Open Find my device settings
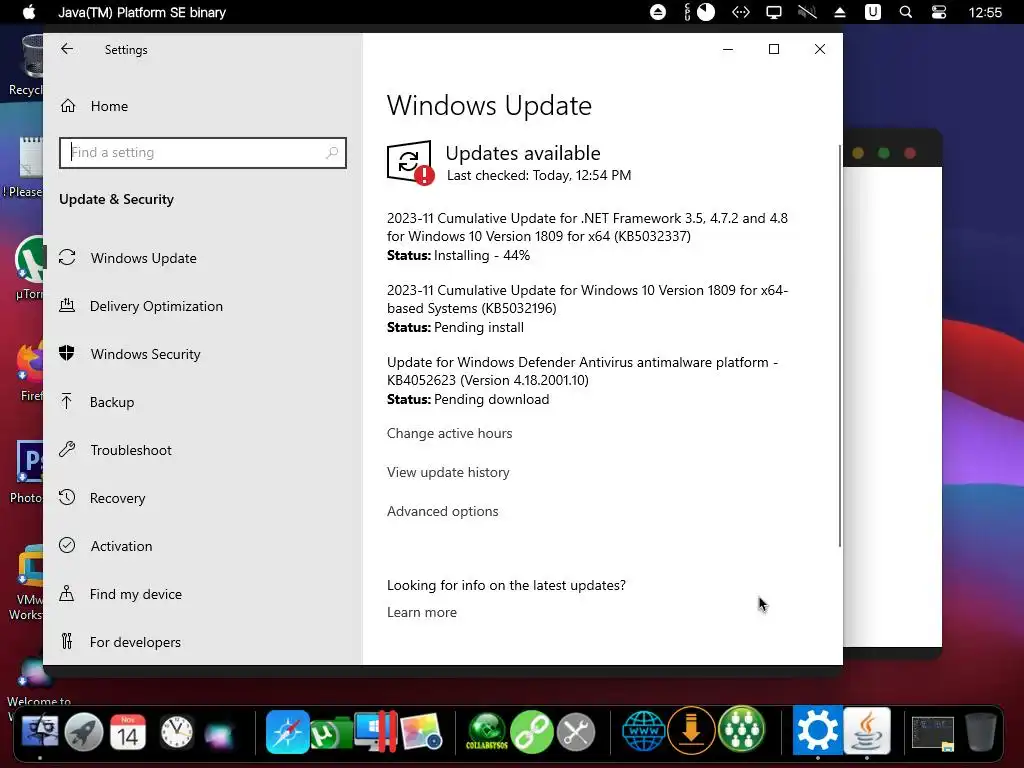The height and width of the screenshot is (768, 1024). pos(135,594)
